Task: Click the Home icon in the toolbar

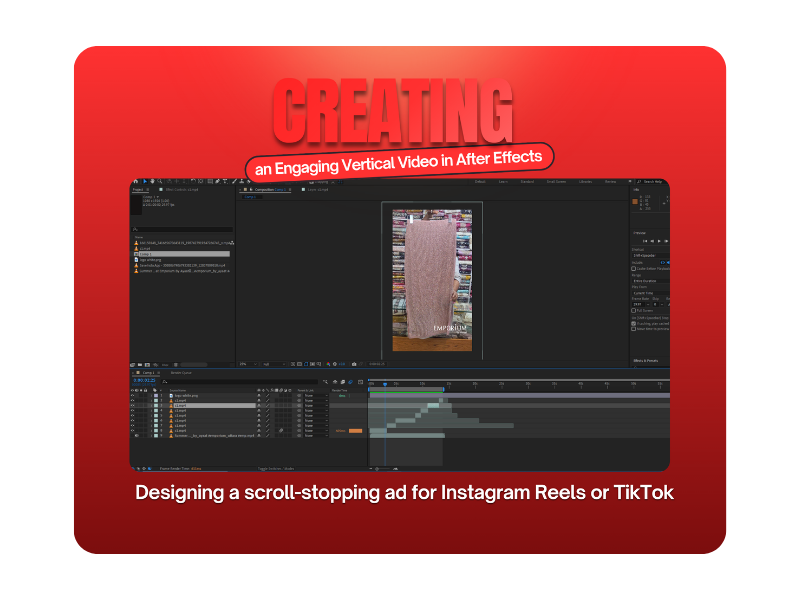Action: point(136,181)
